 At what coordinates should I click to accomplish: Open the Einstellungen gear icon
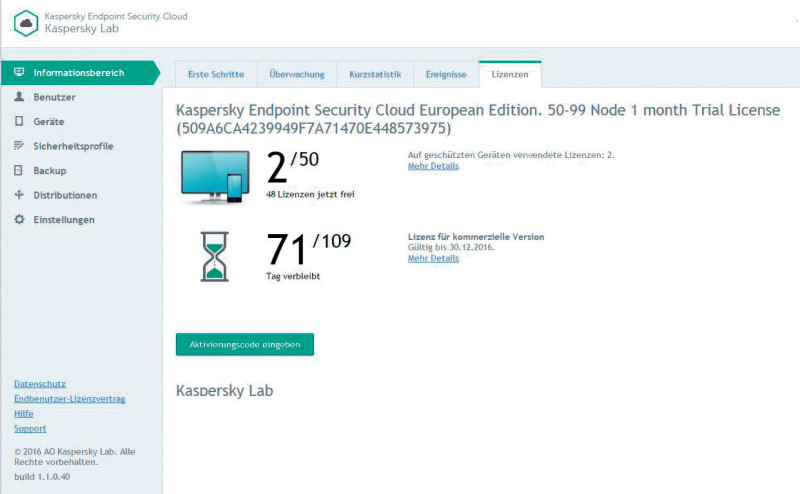click(19, 219)
